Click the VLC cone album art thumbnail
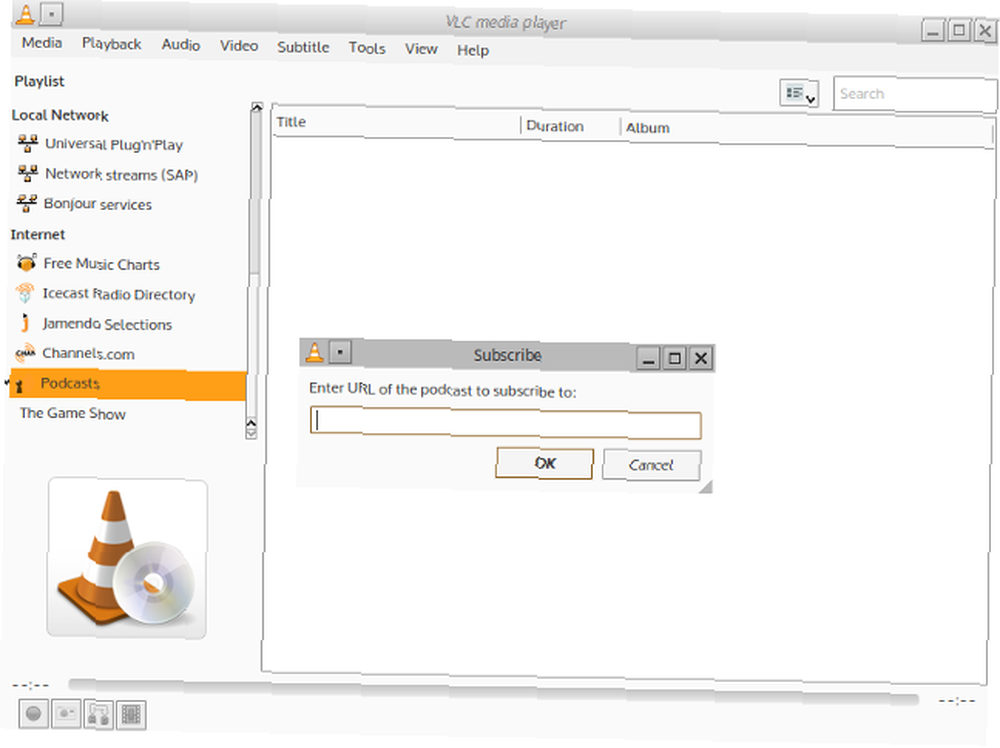The image size is (1000, 748). 127,558
